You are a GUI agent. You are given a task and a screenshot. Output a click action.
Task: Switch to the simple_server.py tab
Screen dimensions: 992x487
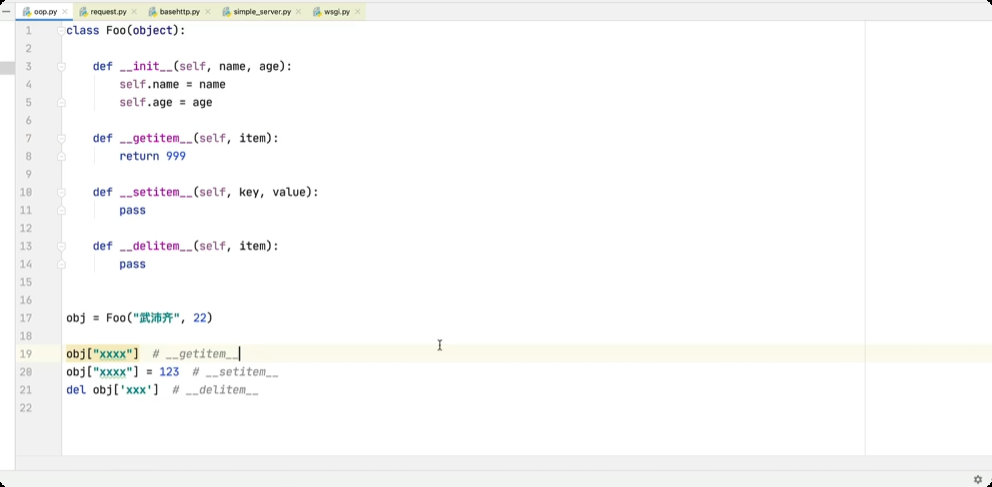click(262, 12)
